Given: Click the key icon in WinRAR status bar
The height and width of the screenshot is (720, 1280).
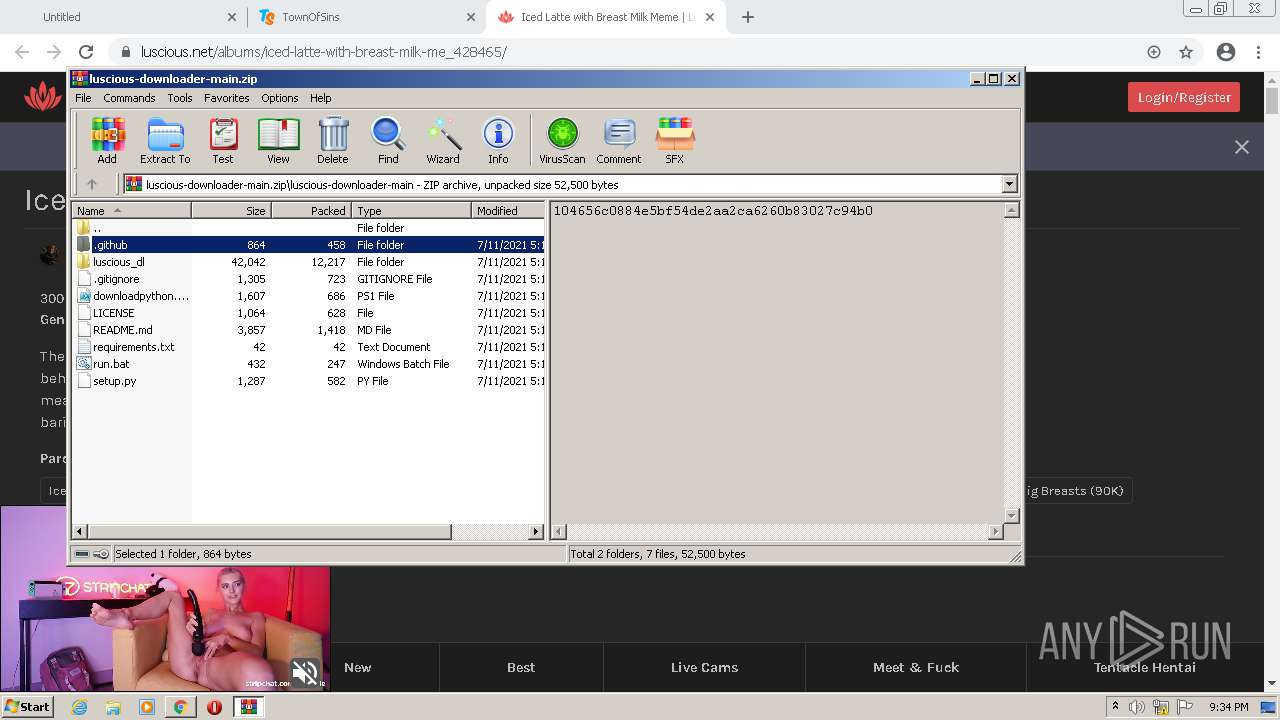Looking at the screenshot, I should 101,554.
